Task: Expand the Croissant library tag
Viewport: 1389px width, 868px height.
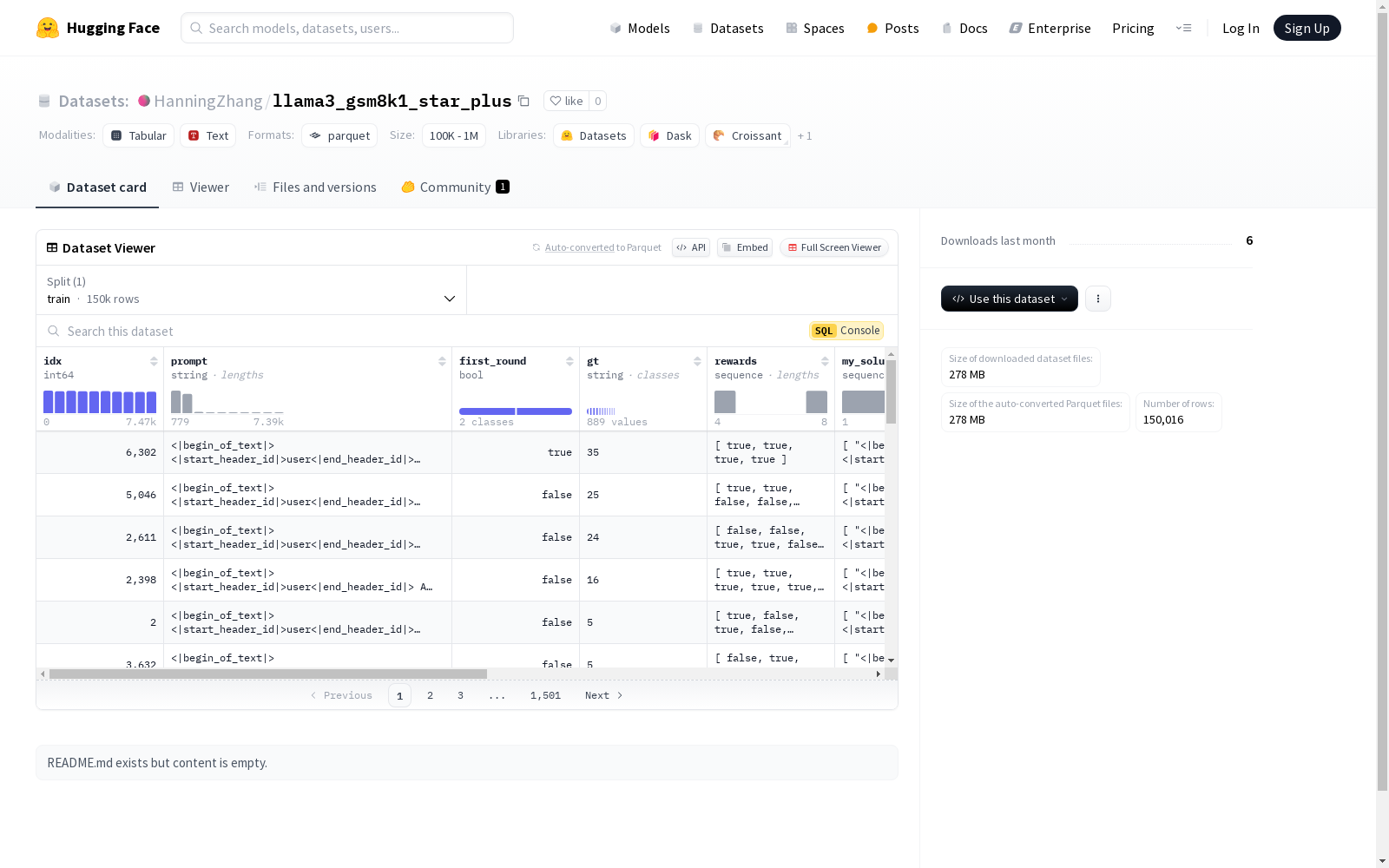Action: (x=747, y=135)
